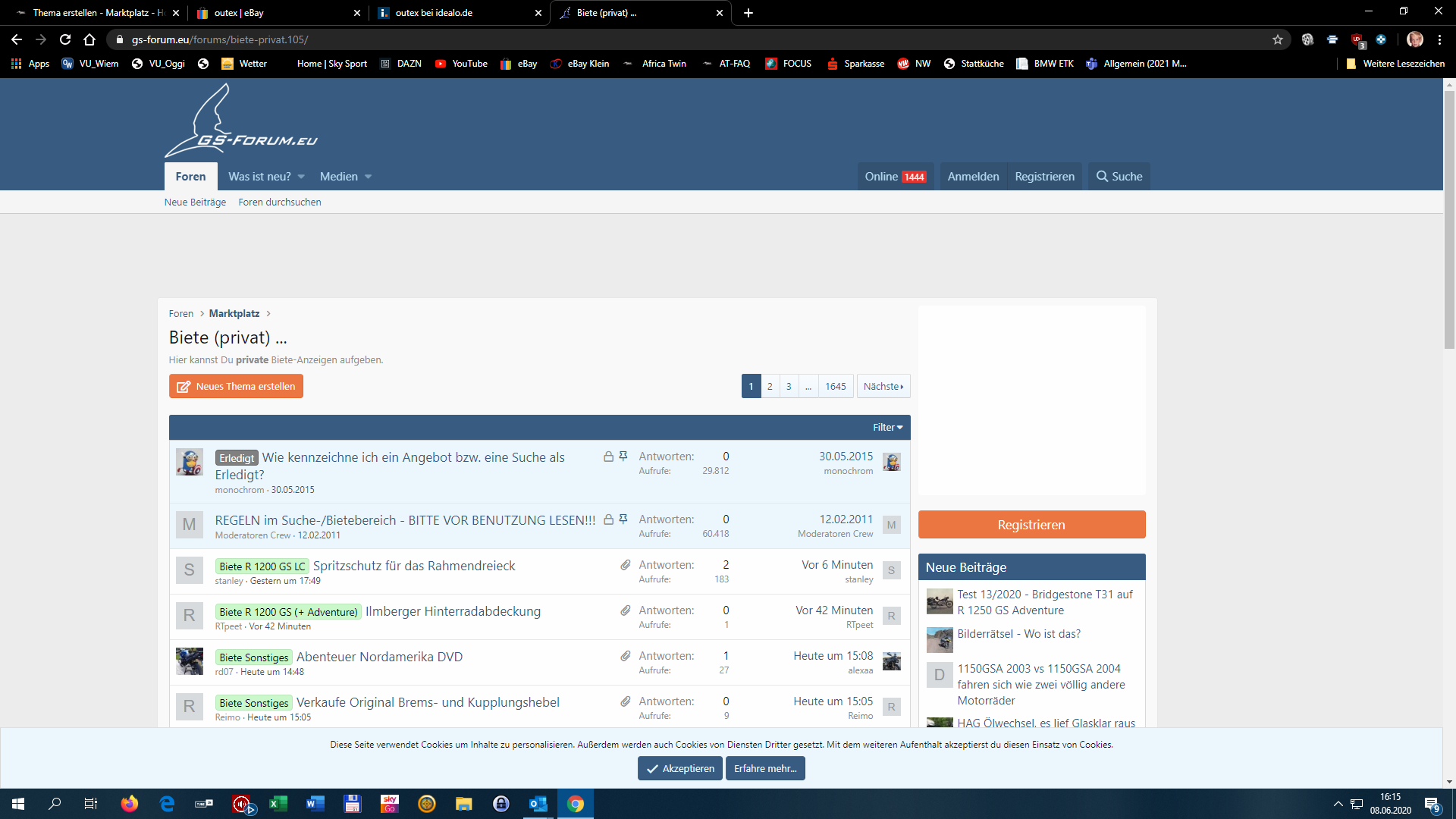This screenshot has width=1456, height=819.
Task: Reload the page with the refresh icon
Action: [65, 39]
